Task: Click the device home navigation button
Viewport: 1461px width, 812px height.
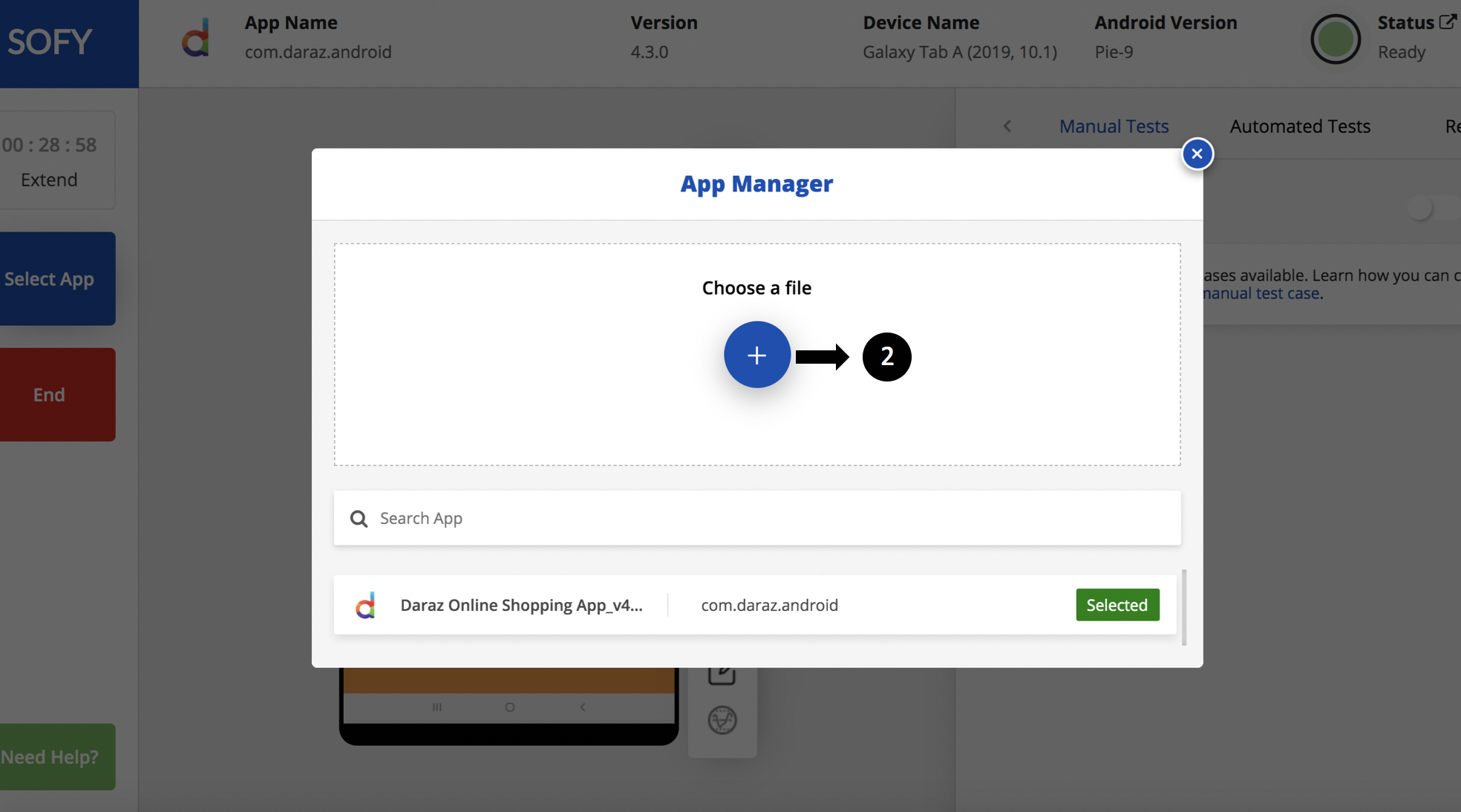Action: [x=509, y=707]
